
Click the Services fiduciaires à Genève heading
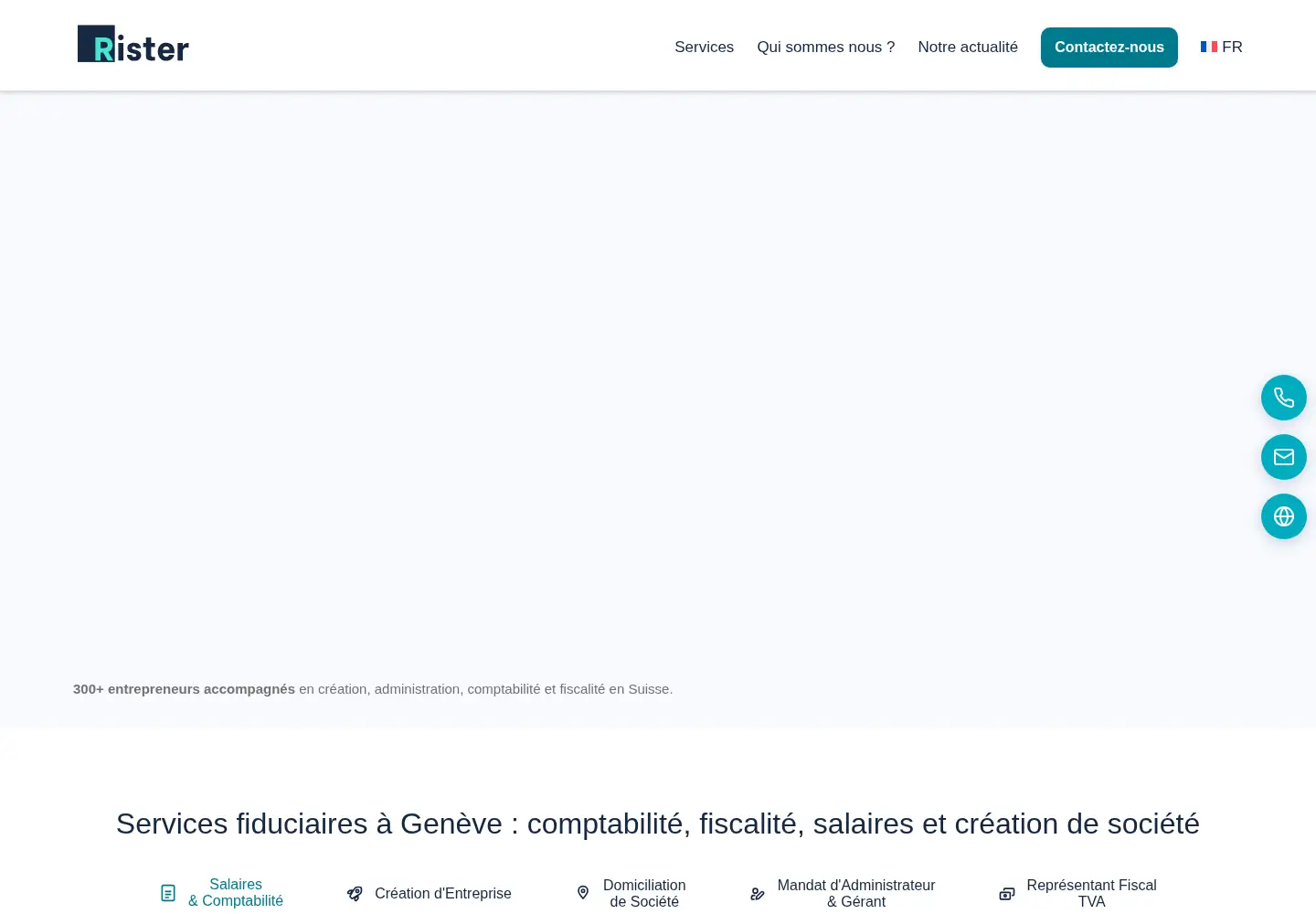[658, 824]
